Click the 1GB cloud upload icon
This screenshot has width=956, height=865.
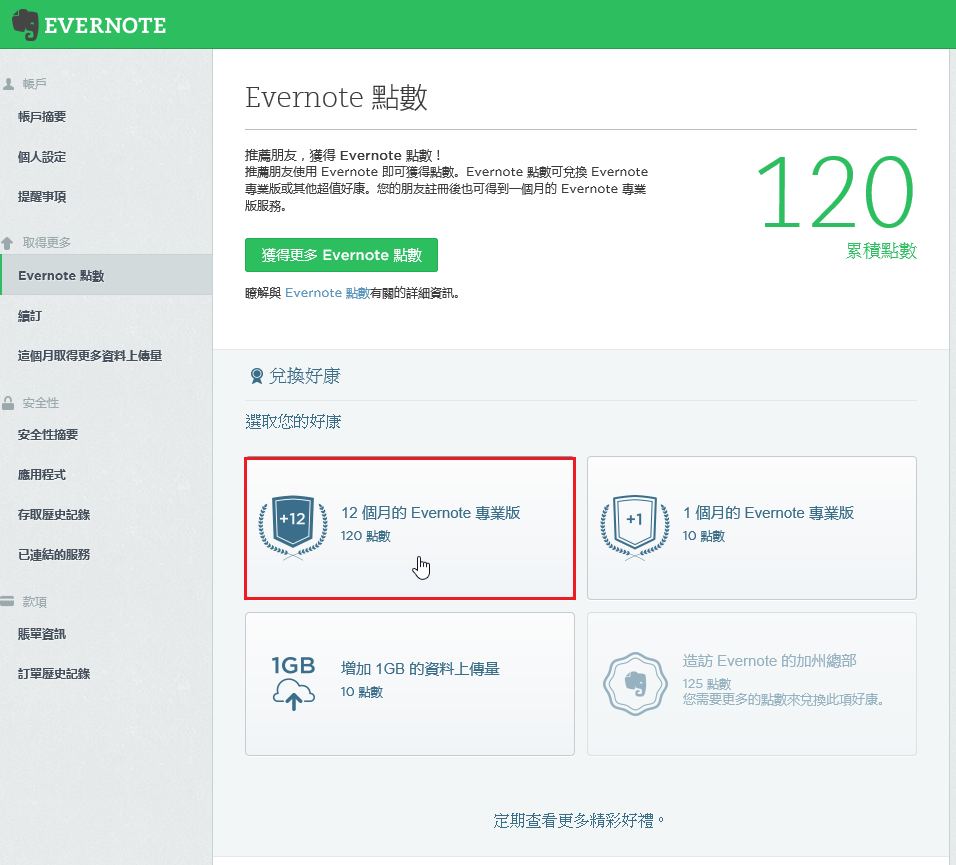[293, 683]
